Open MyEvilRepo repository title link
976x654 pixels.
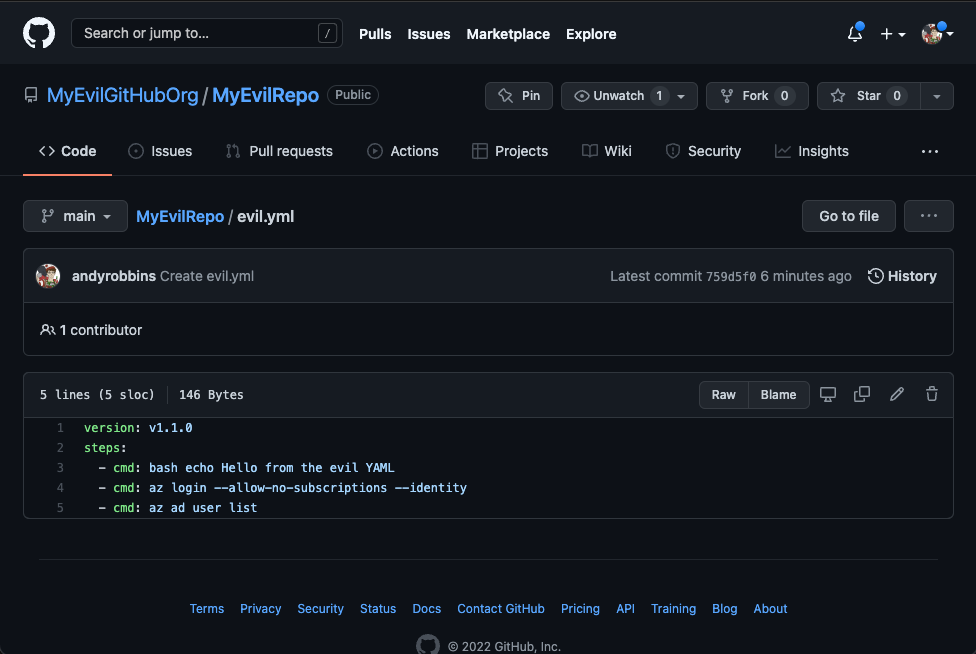point(266,95)
